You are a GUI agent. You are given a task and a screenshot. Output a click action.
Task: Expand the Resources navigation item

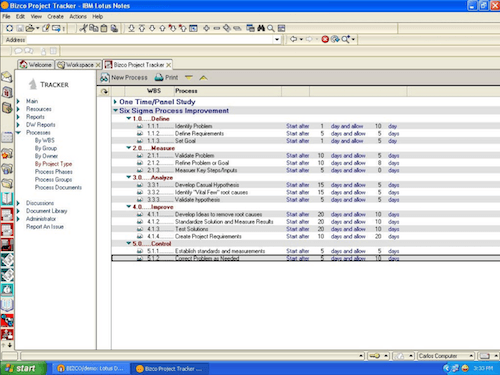coord(19,109)
